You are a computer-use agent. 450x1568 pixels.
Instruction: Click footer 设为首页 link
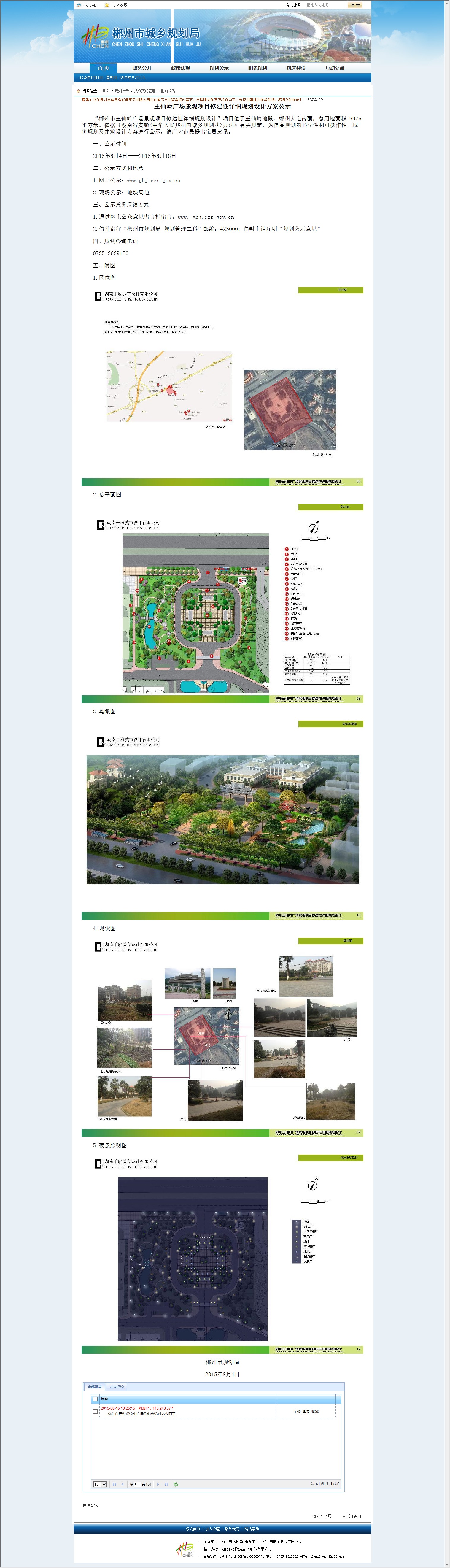[193, 1529]
